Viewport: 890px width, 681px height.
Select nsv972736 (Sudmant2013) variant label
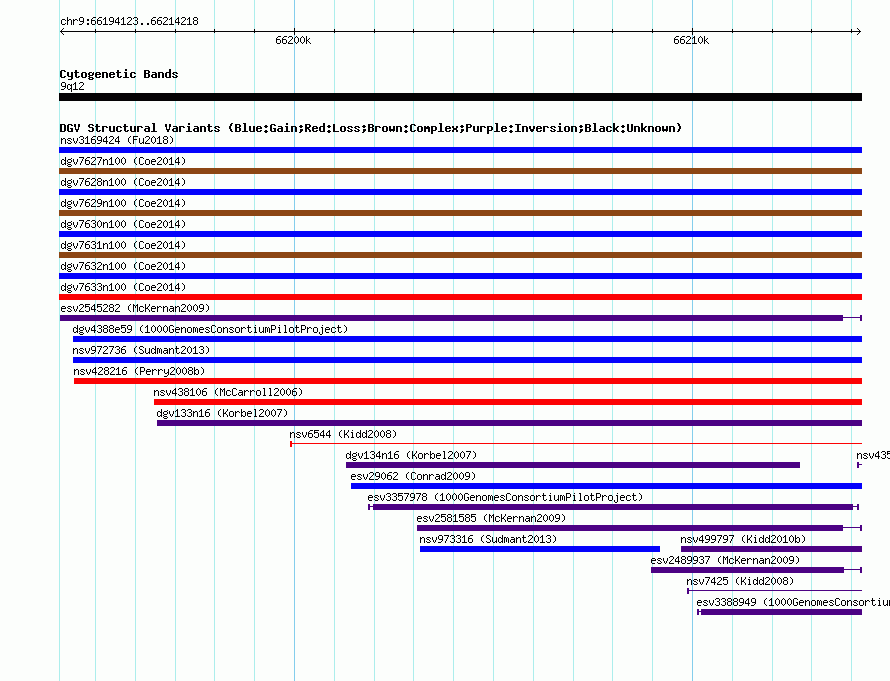tap(141, 350)
